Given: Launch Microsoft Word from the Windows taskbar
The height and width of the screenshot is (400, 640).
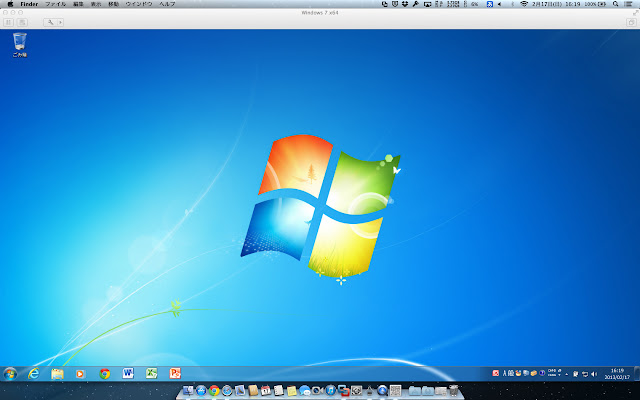Looking at the screenshot, I should pyautogui.click(x=128, y=373).
